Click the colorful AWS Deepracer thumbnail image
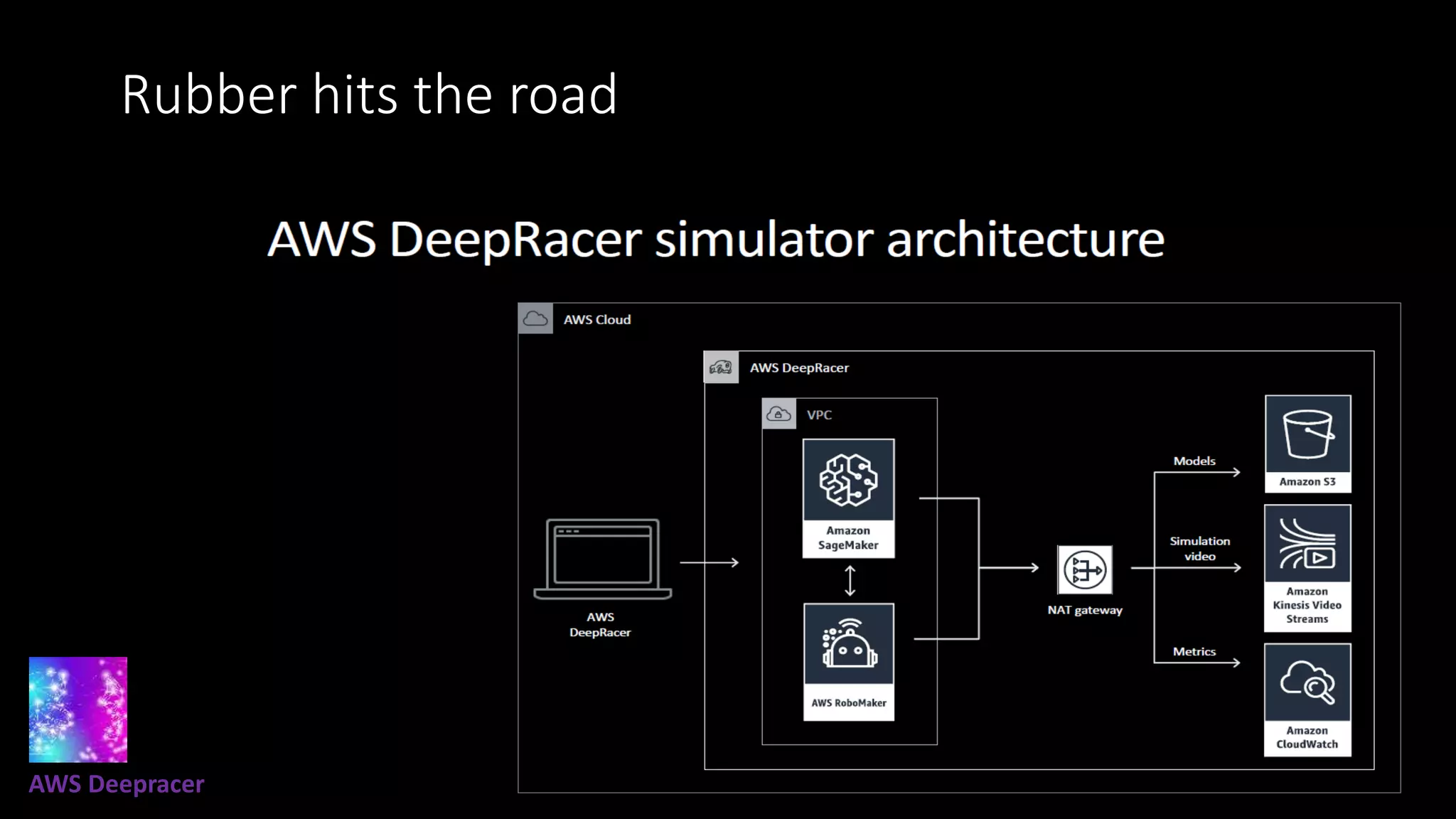Viewport: 1456px width, 819px height. (78, 710)
